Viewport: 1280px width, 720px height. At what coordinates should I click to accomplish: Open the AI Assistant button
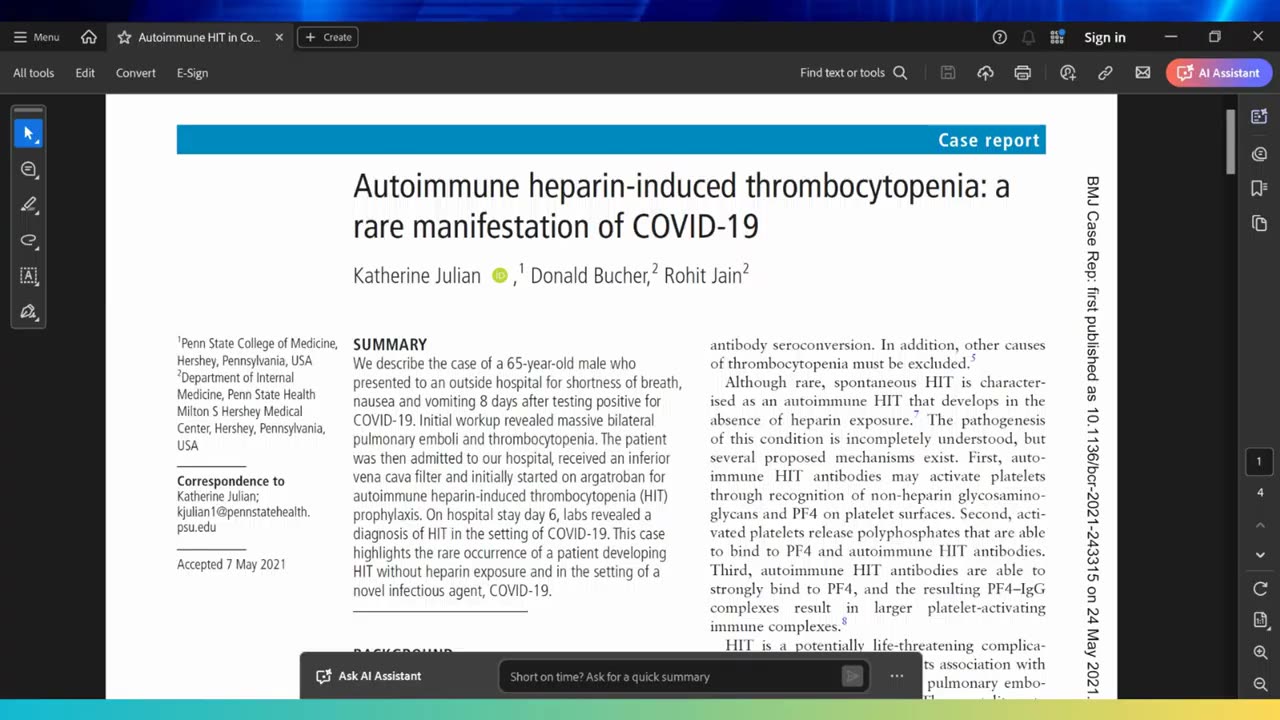(1218, 73)
